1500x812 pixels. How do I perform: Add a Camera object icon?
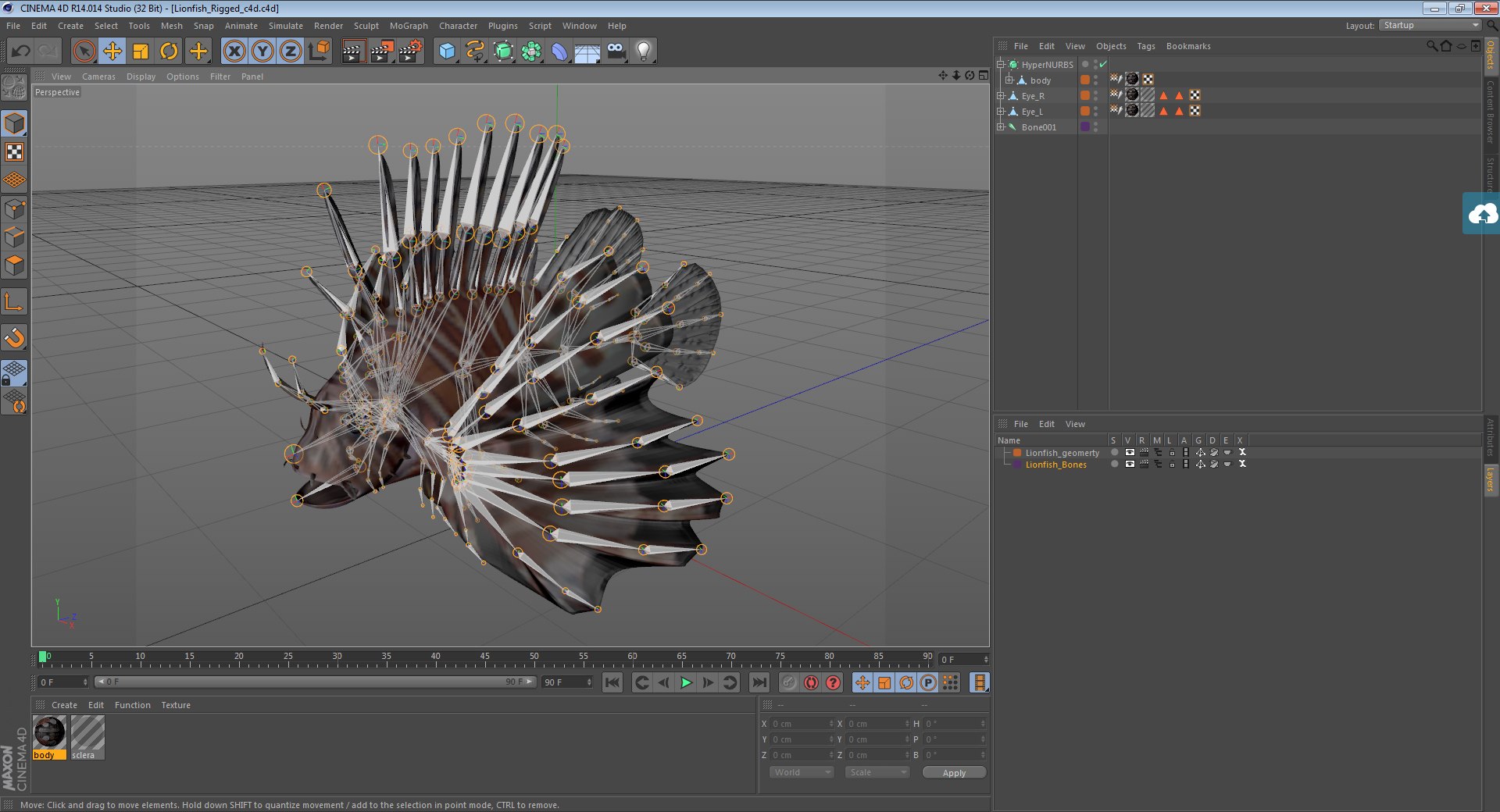(x=616, y=52)
